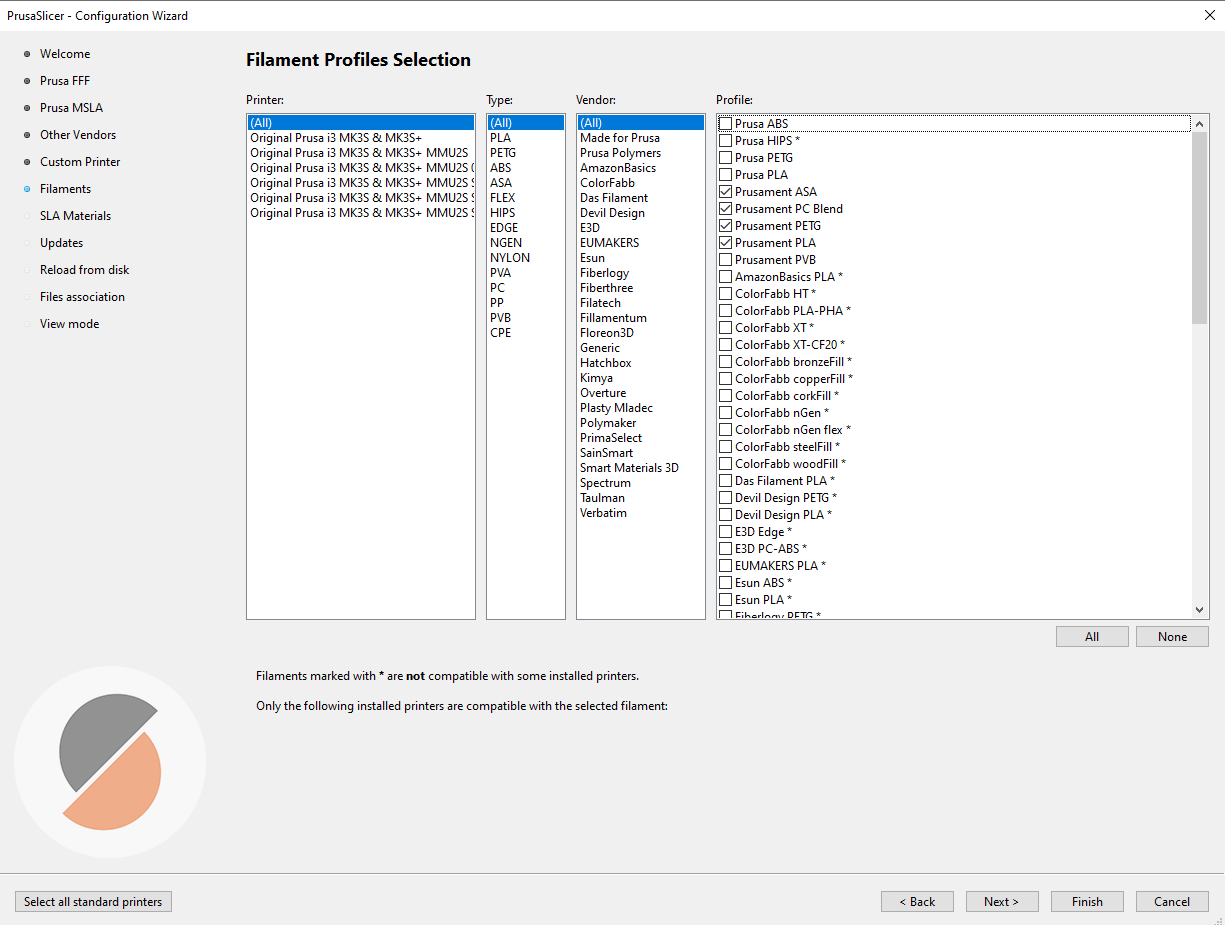
Task: Select Generic vendor
Action: 641,348
